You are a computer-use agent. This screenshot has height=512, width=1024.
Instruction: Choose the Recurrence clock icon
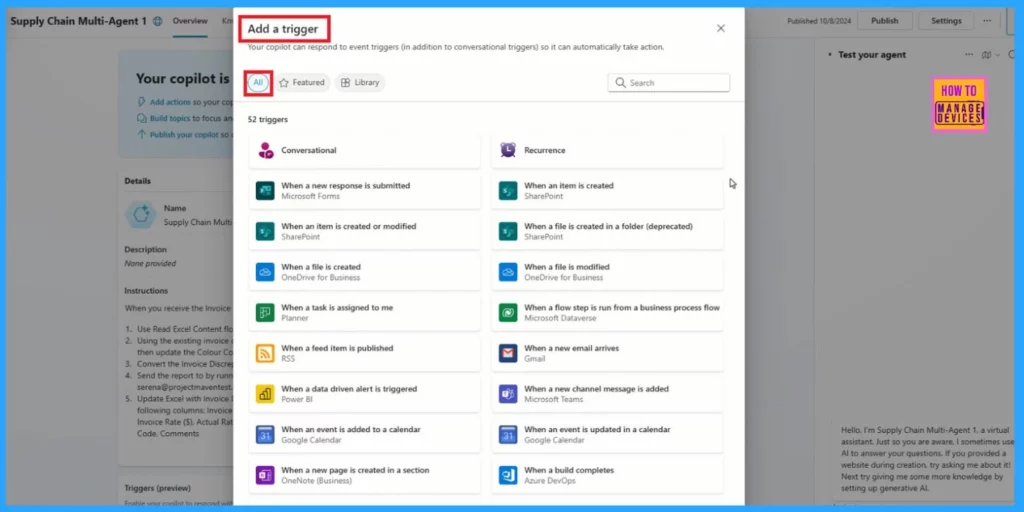coord(508,150)
